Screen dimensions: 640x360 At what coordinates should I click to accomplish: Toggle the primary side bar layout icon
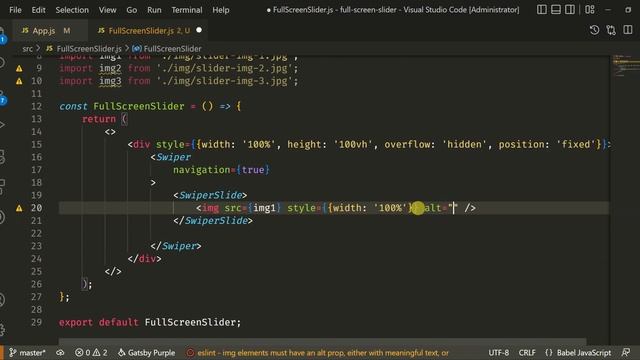(541, 9)
